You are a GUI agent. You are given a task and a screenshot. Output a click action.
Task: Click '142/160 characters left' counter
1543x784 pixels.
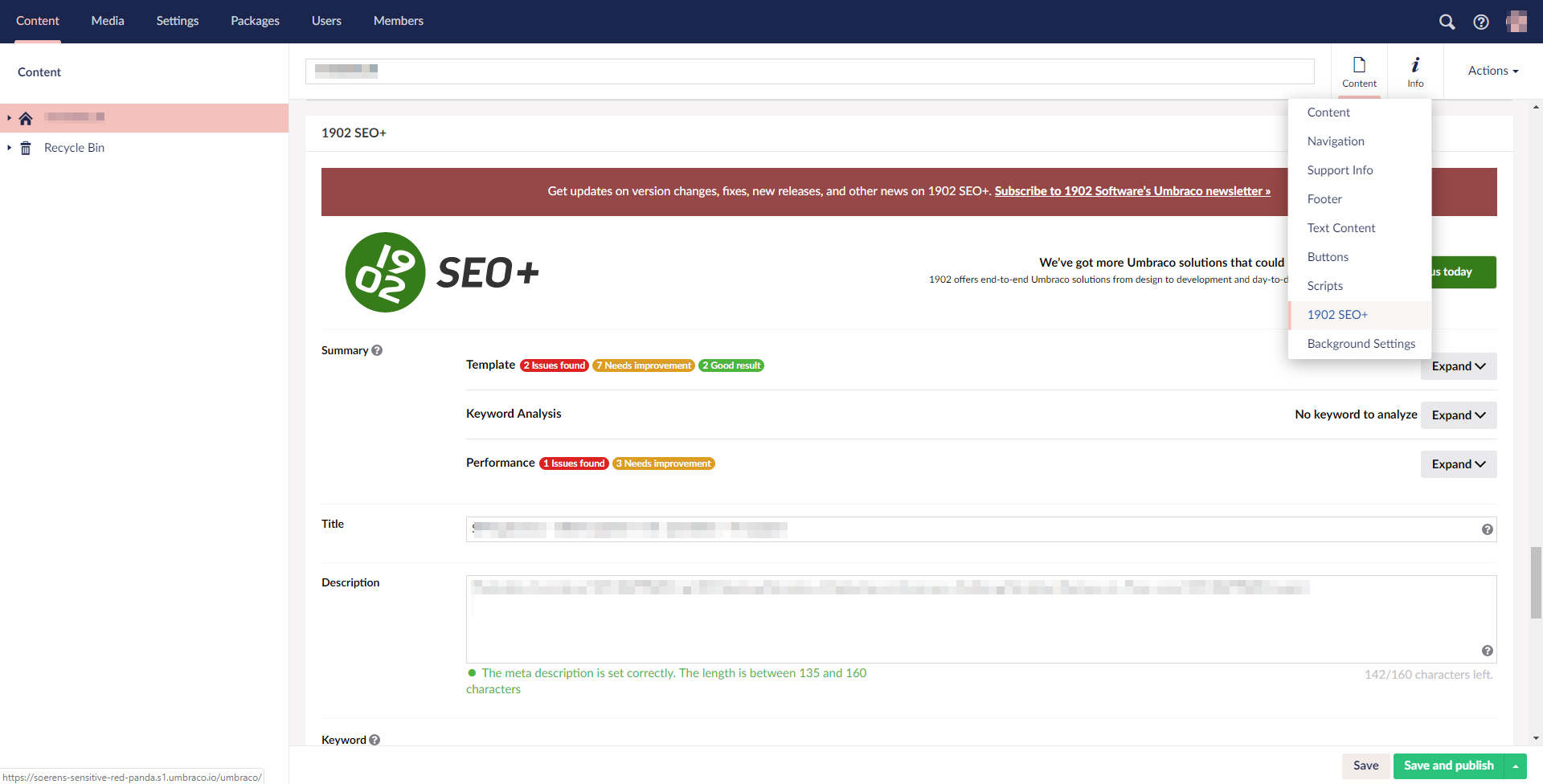click(x=1428, y=675)
